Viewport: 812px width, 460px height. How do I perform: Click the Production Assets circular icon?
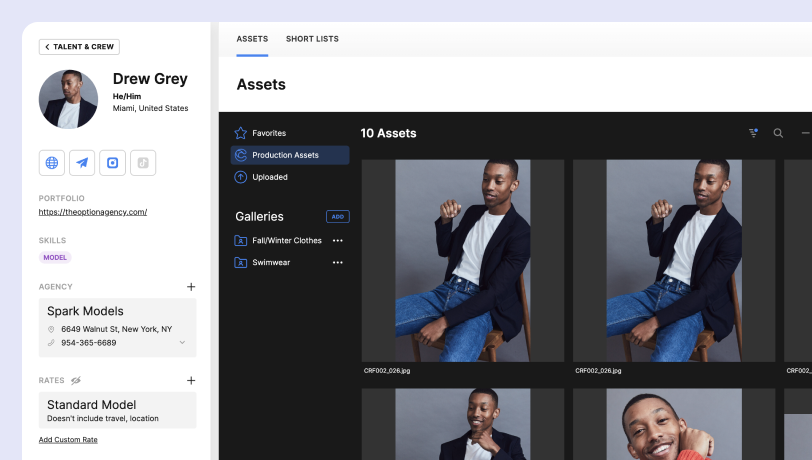(240, 155)
